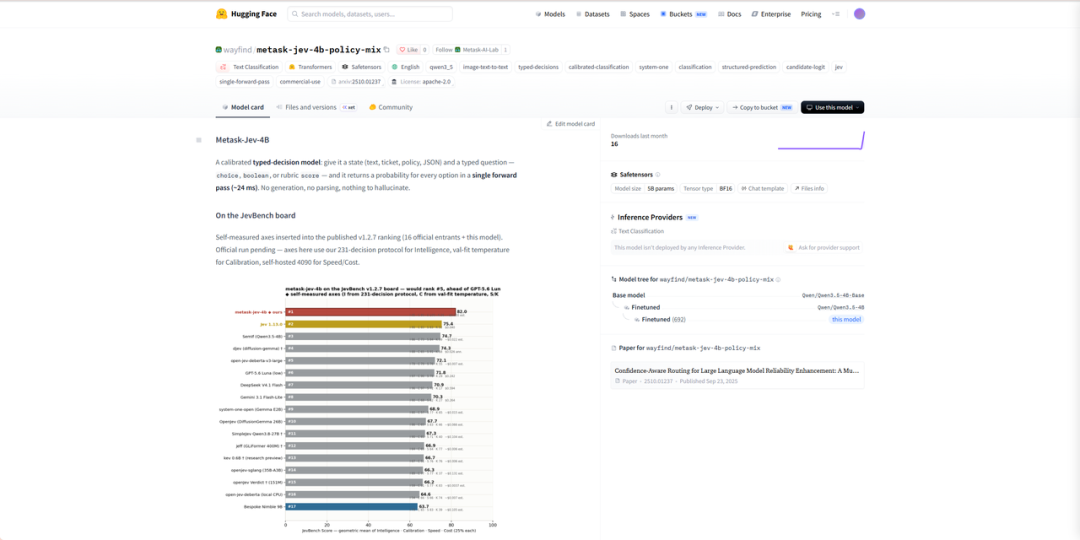The image size is (1080, 540).
Task: Click the License apache-2.0 tag
Action: click(x=421, y=81)
